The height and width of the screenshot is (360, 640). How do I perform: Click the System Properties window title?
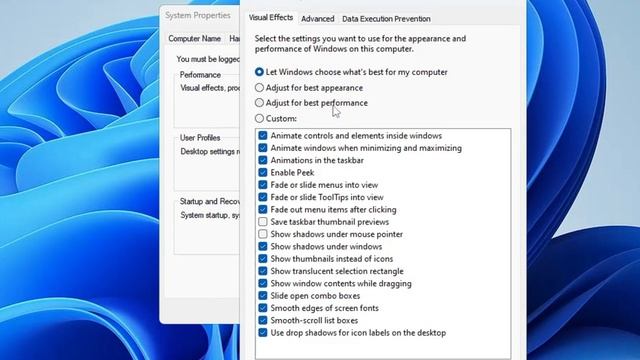point(198,16)
